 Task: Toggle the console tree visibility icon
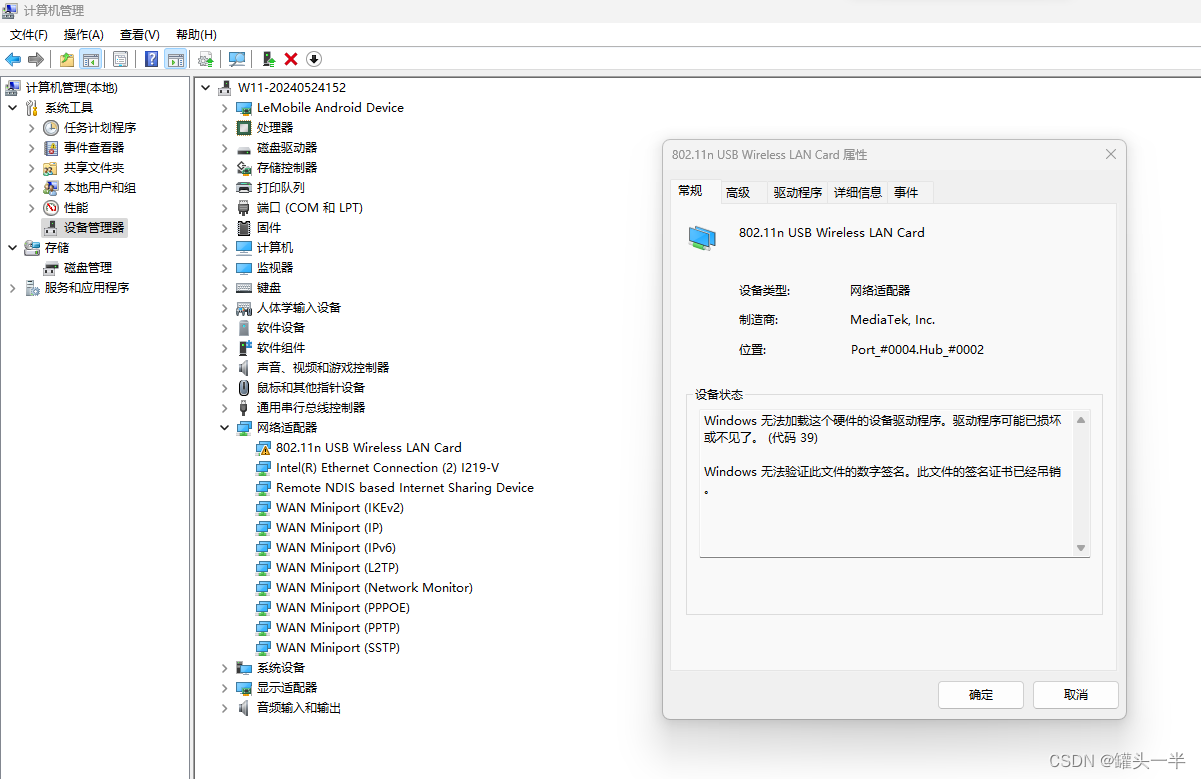91,59
